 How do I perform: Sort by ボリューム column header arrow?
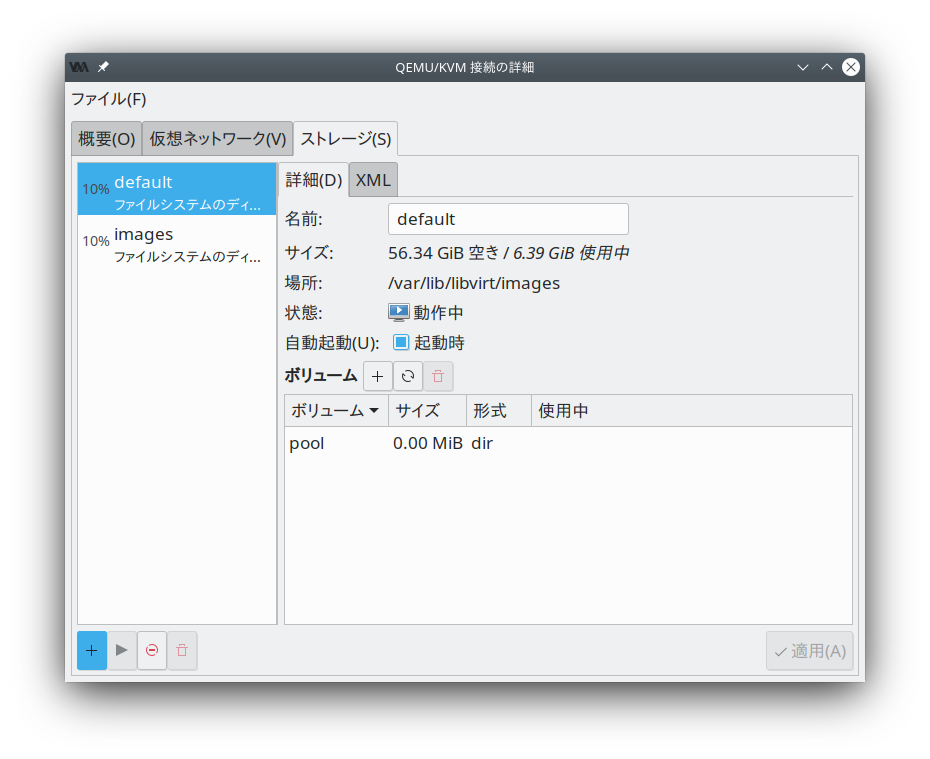374,411
